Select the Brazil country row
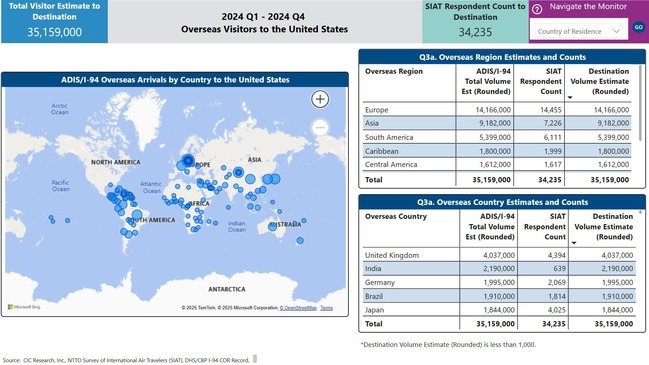 point(499,296)
